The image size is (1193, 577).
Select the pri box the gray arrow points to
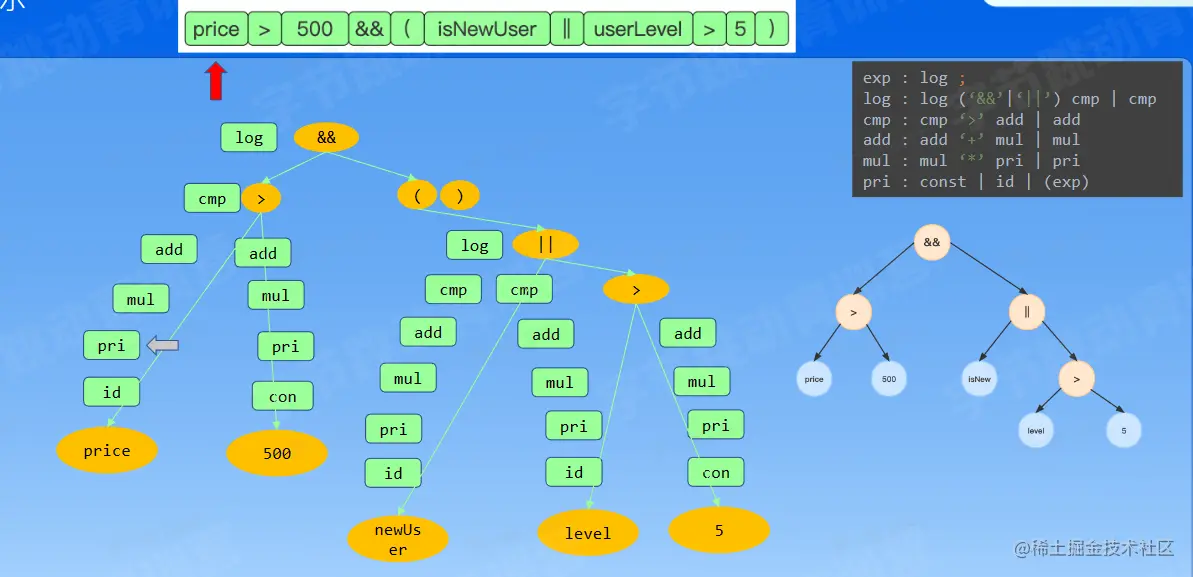[111, 346]
